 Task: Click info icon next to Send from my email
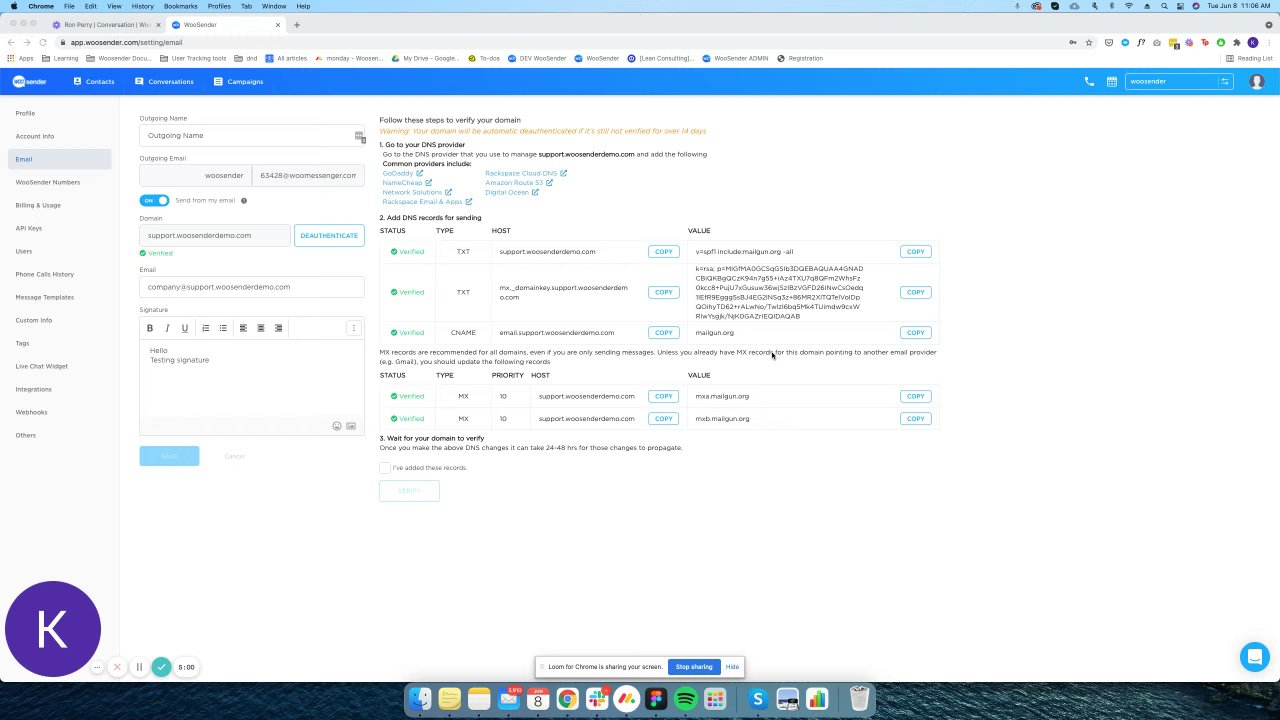click(244, 201)
